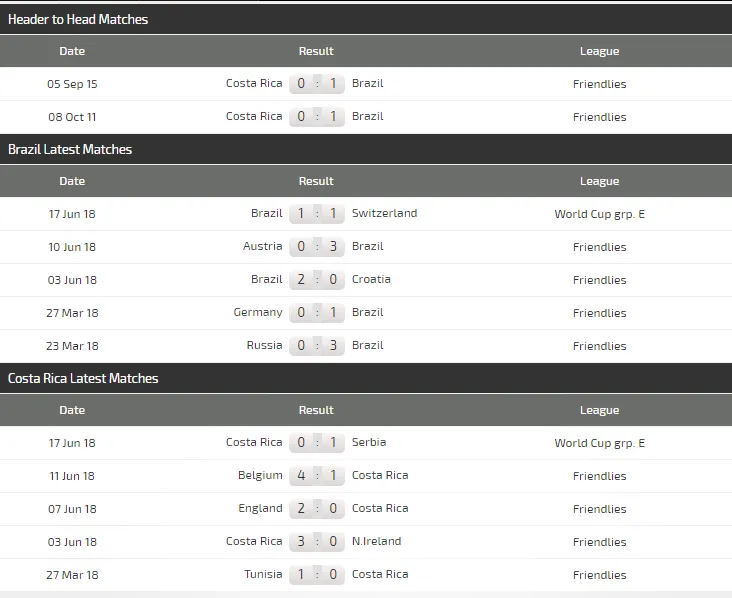The height and width of the screenshot is (598, 732).
Task: Click the Costa Rica Latest Matches heading
Action: [x=83, y=378]
